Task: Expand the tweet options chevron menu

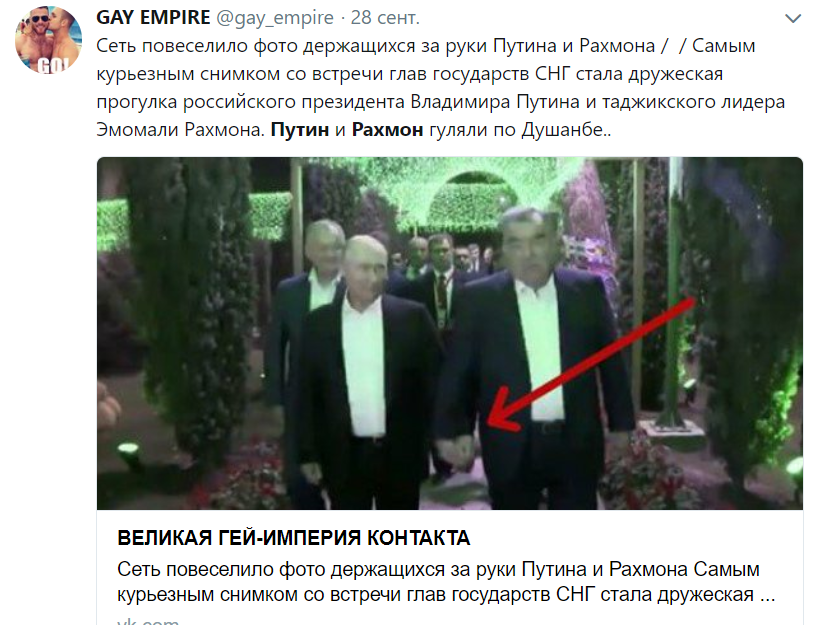Action: 793,19
